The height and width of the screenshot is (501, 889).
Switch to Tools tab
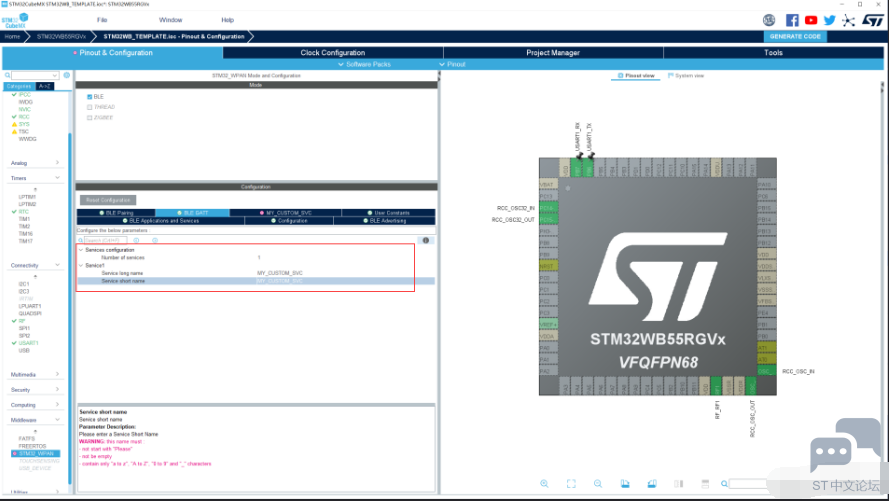[773, 53]
